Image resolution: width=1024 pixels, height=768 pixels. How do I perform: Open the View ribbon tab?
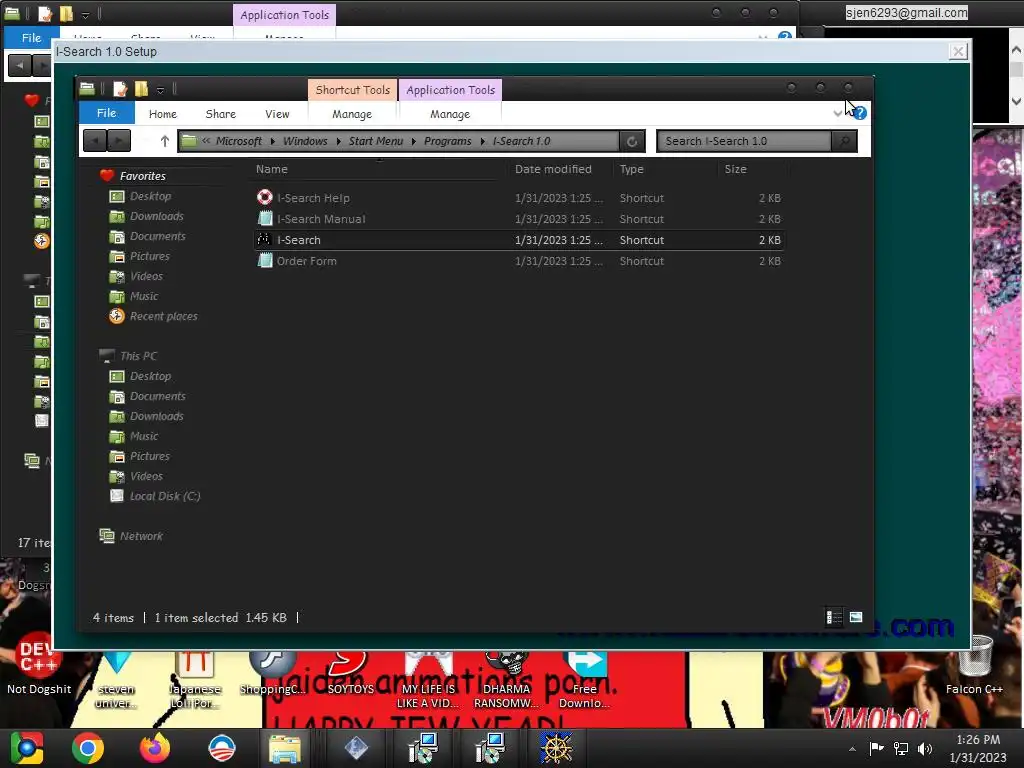point(277,114)
